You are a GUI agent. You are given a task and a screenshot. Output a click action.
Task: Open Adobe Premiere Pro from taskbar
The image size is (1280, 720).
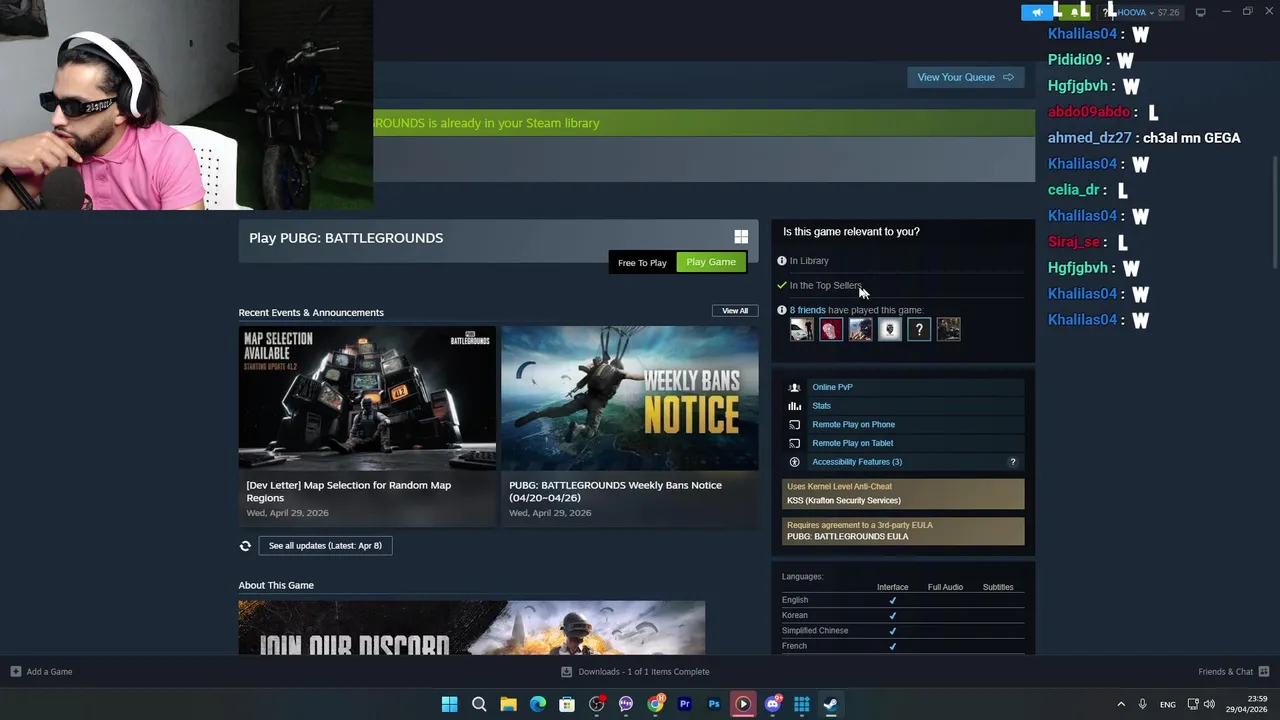click(685, 704)
